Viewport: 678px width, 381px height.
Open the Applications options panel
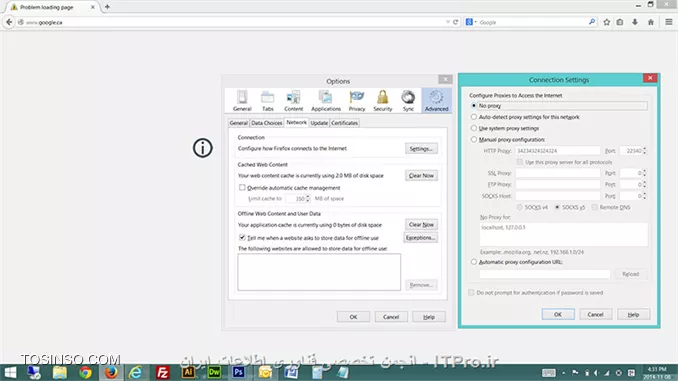tap(326, 101)
